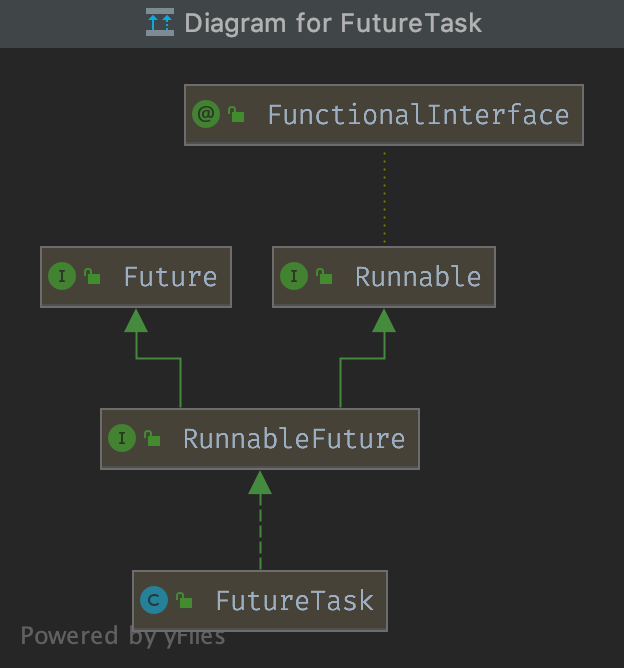Click the class icon on FutureTask
Screen dimensions: 624x668
coord(154,600)
